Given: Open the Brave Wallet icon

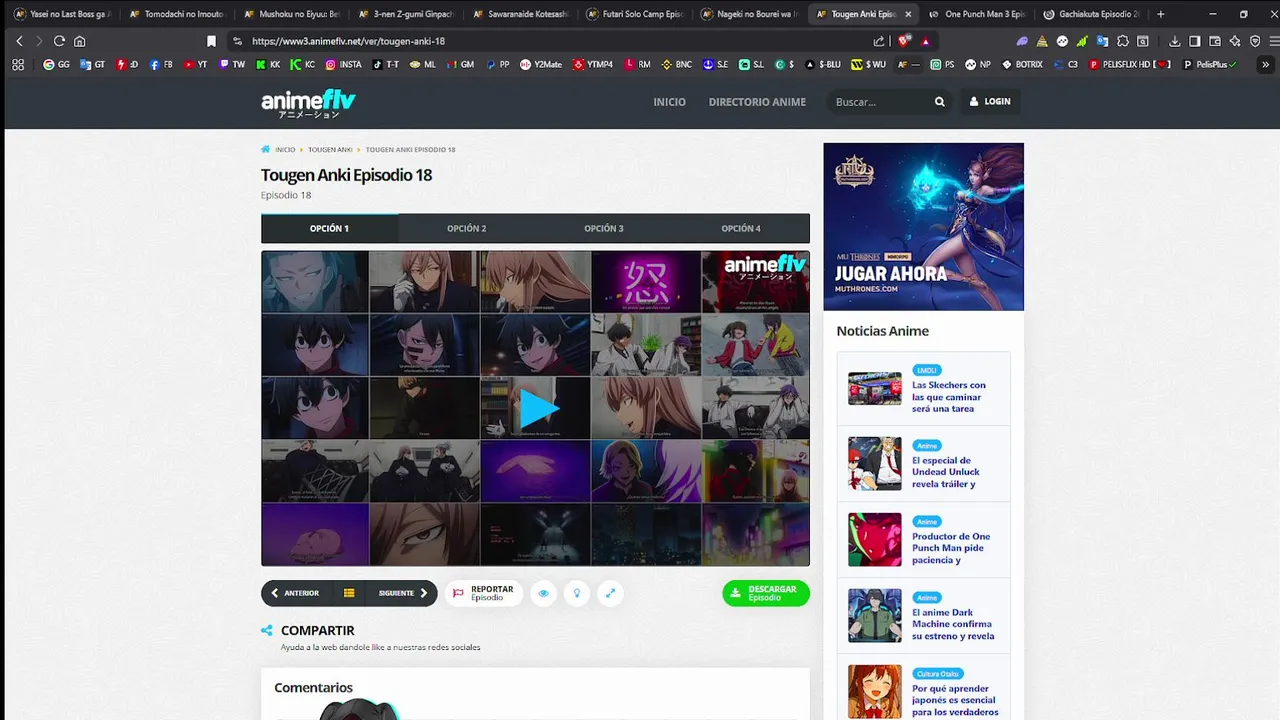Looking at the screenshot, I should click(x=1215, y=41).
